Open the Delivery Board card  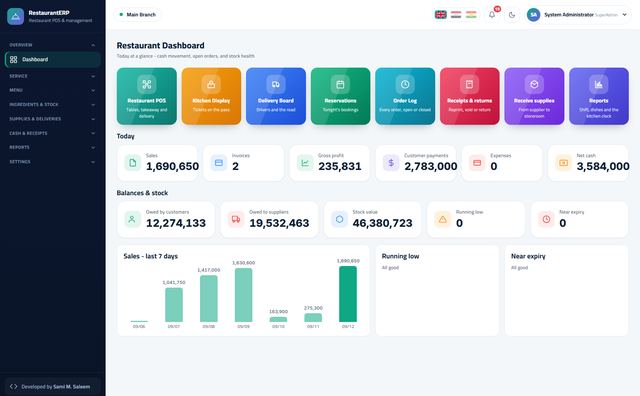[276, 96]
